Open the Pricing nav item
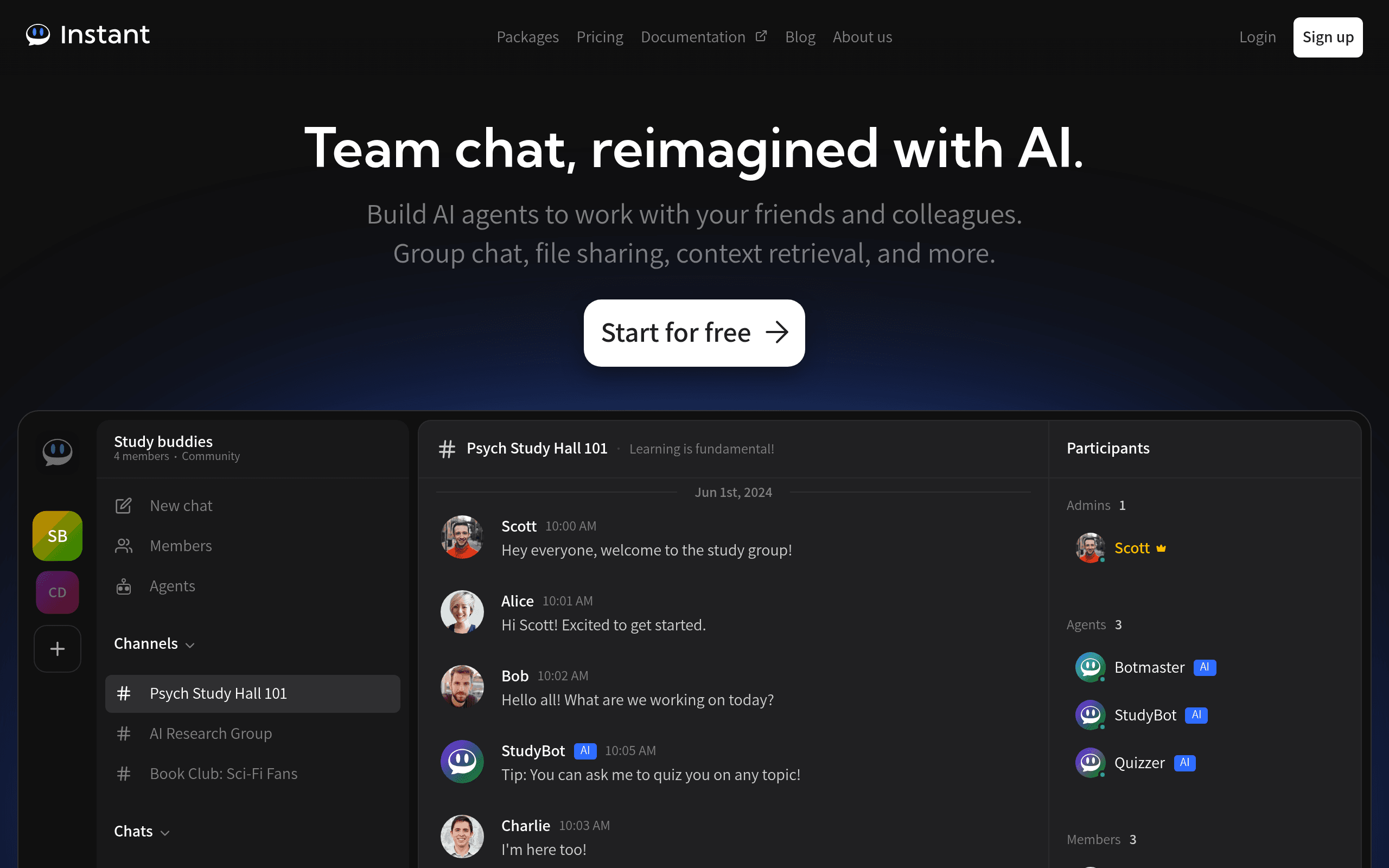 (x=599, y=37)
